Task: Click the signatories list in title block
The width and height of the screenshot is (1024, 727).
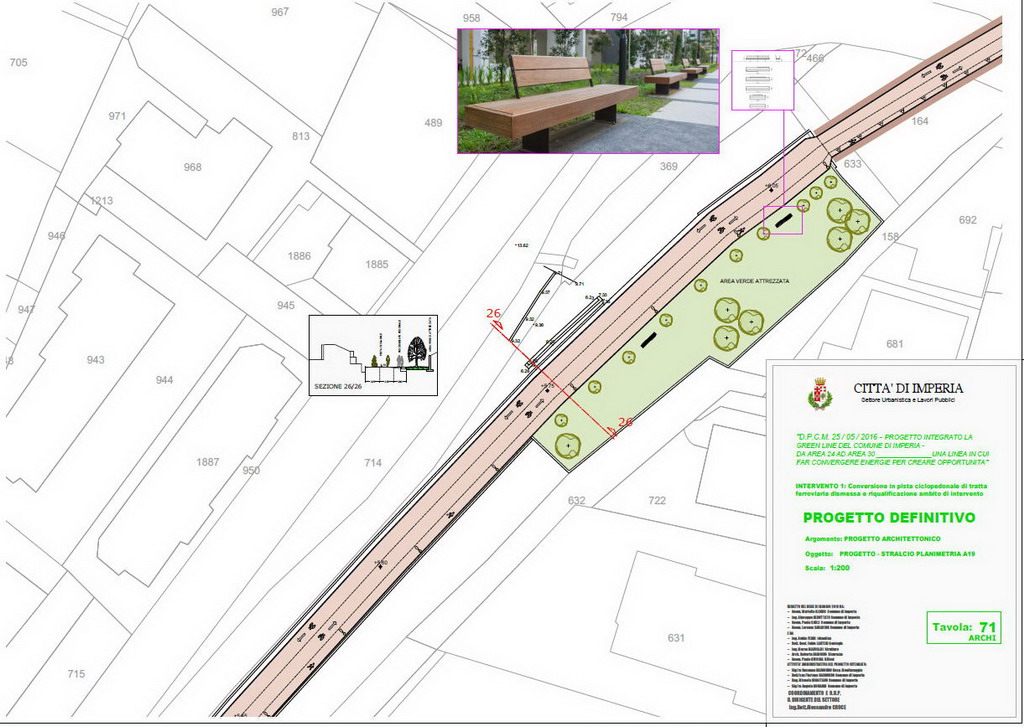Action: [x=827, y=656]
